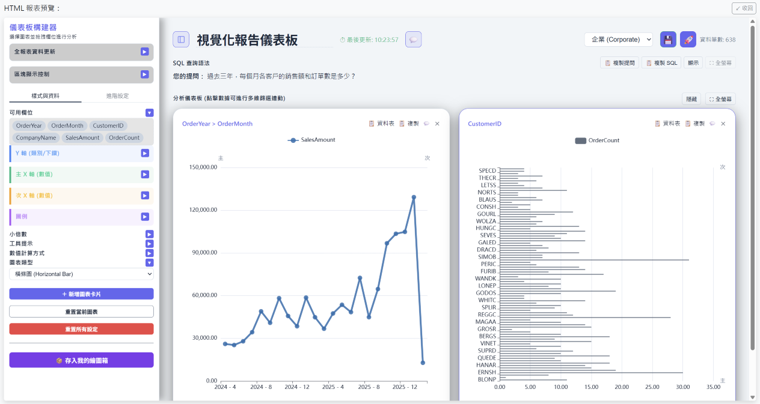Click the peak data point on SalesAmount line
This screenshot has width=760, height=404.
tap(414, 197)
